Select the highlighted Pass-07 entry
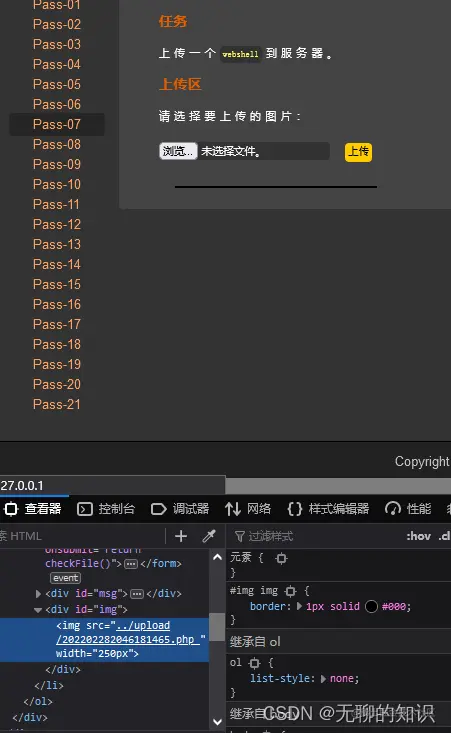 57,124
